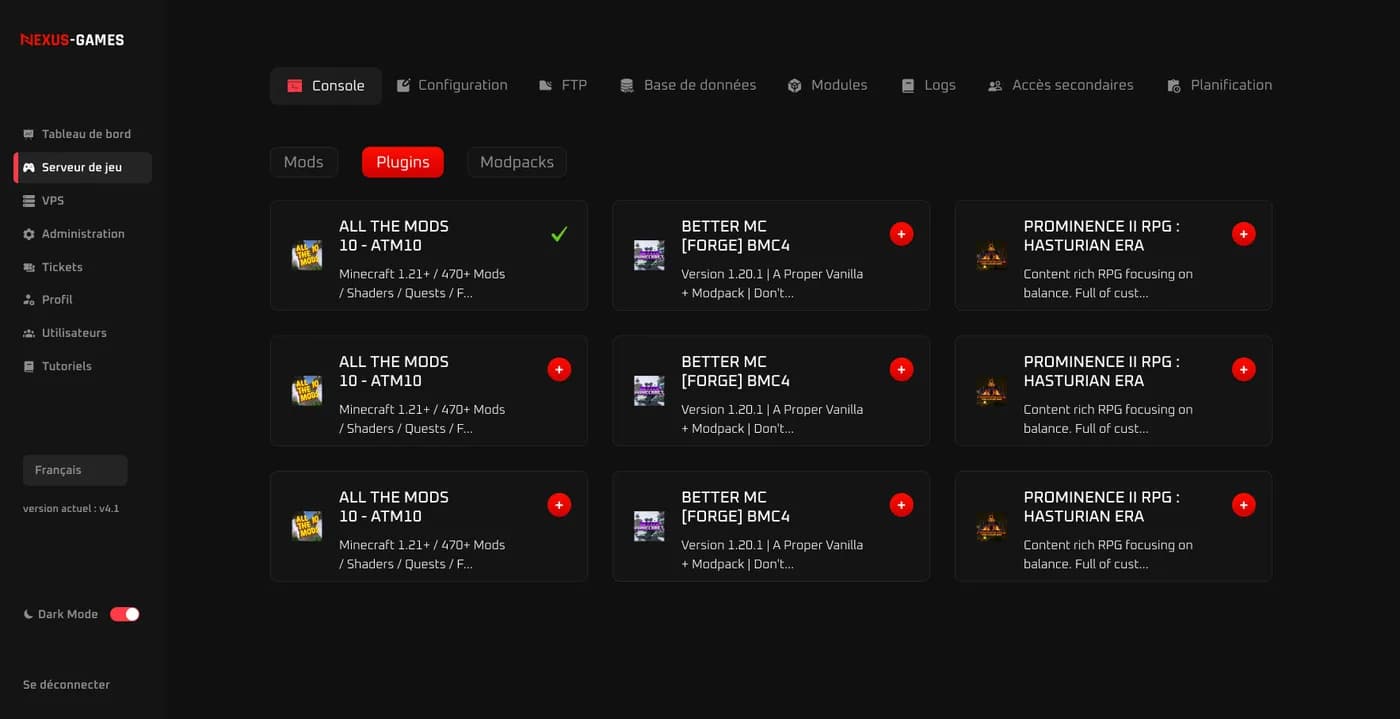1400x719 pixels.
Task: Click the Base de données database icon
Action: (x=627, y=86)
